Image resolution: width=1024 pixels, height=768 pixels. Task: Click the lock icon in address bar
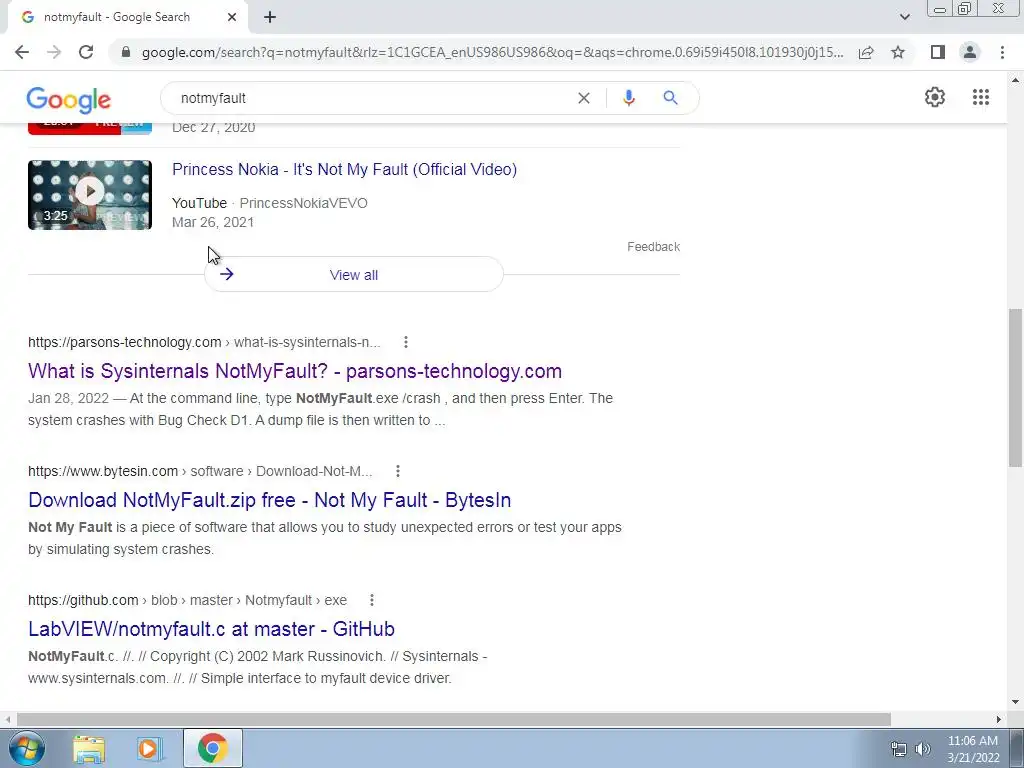126,52
